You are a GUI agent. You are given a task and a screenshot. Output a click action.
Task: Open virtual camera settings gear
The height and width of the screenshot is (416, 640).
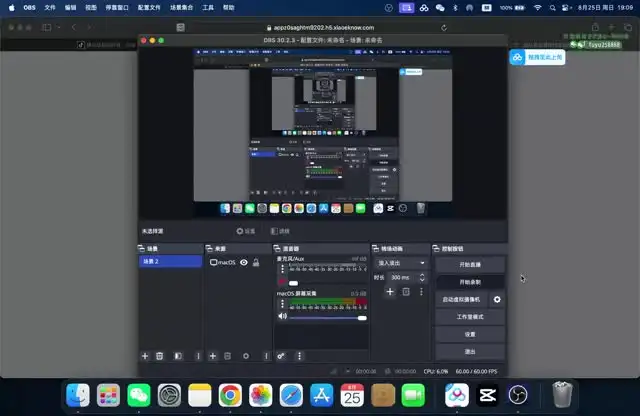[497, 299]
